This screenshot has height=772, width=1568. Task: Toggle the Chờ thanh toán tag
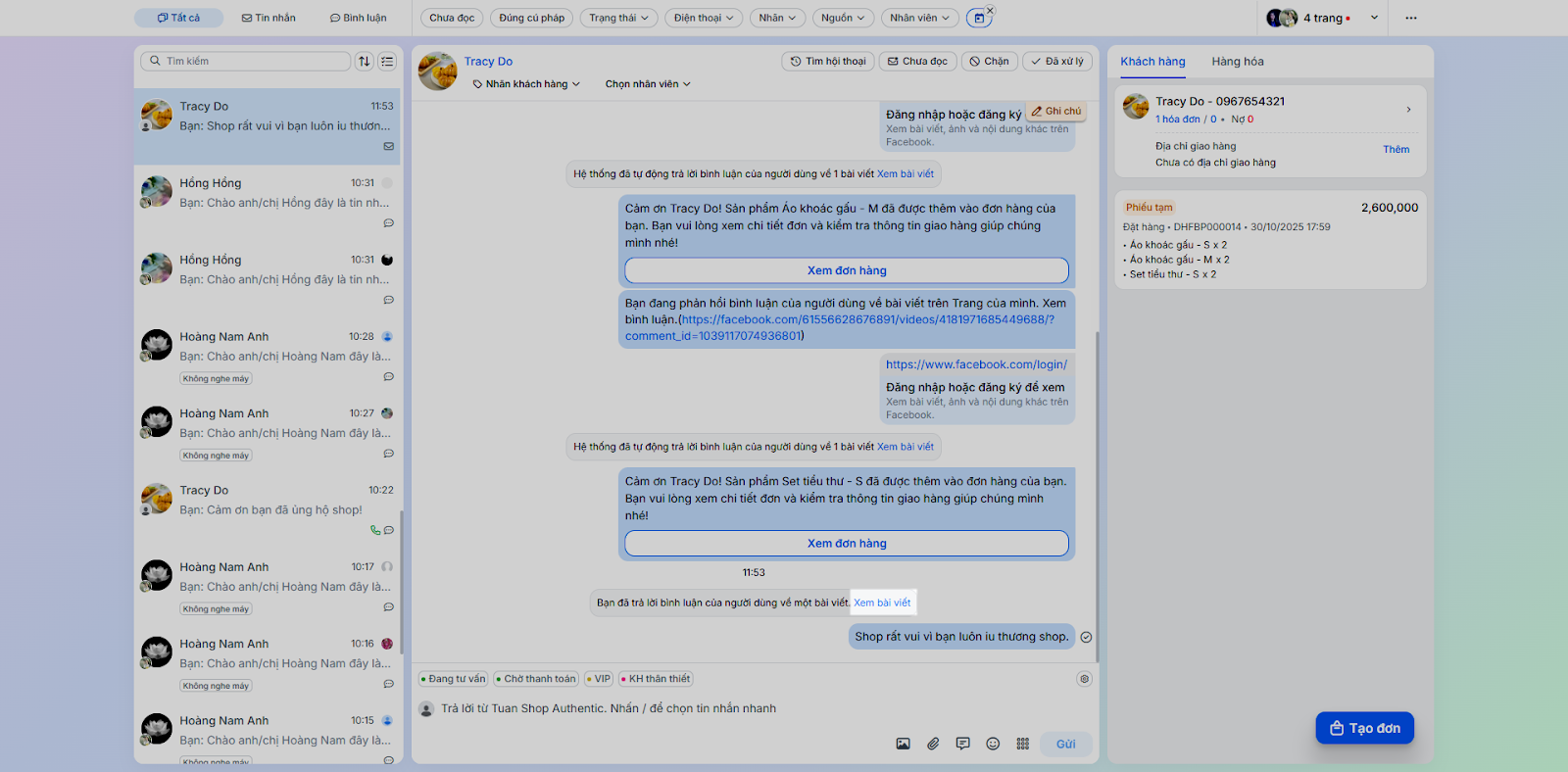536,679
